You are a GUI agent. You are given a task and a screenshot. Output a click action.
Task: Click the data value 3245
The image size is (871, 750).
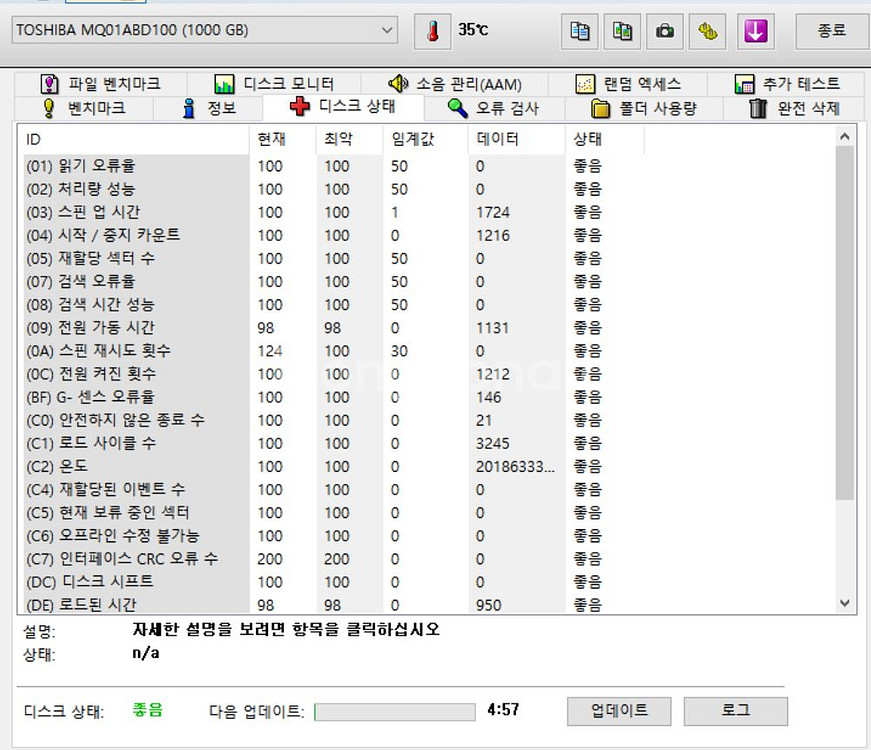click(492, 443)
